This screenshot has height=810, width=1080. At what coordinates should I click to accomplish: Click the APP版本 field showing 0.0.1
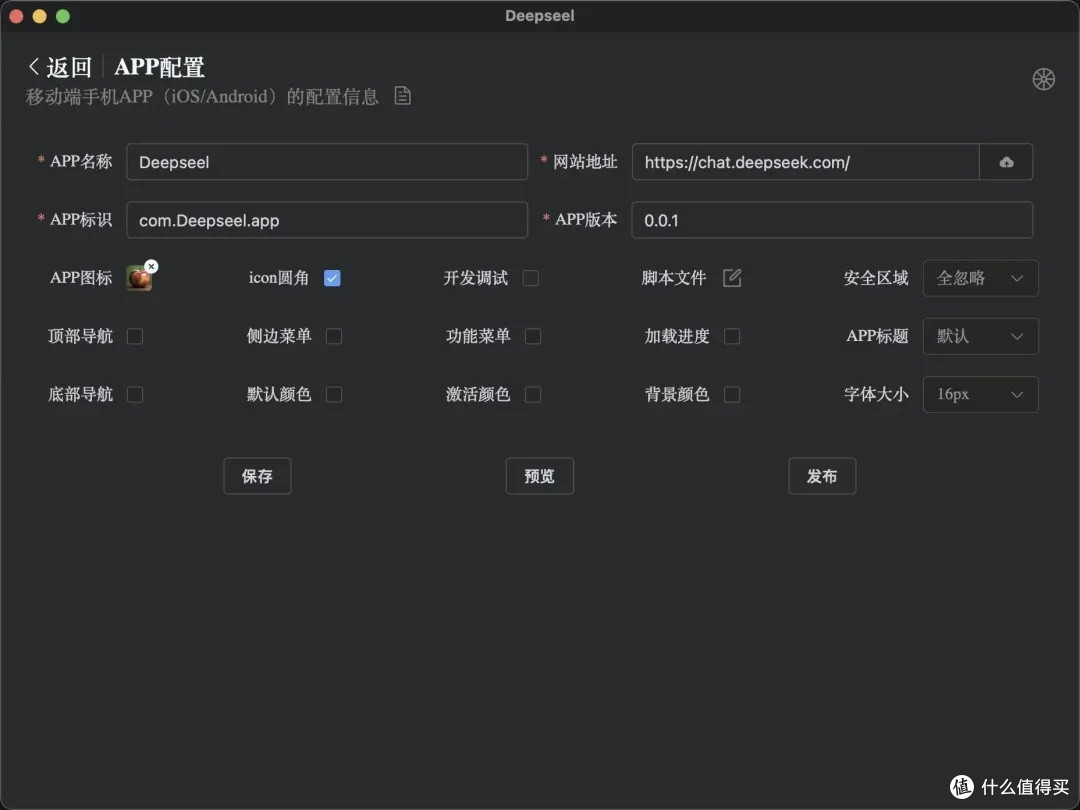(832, 220)
